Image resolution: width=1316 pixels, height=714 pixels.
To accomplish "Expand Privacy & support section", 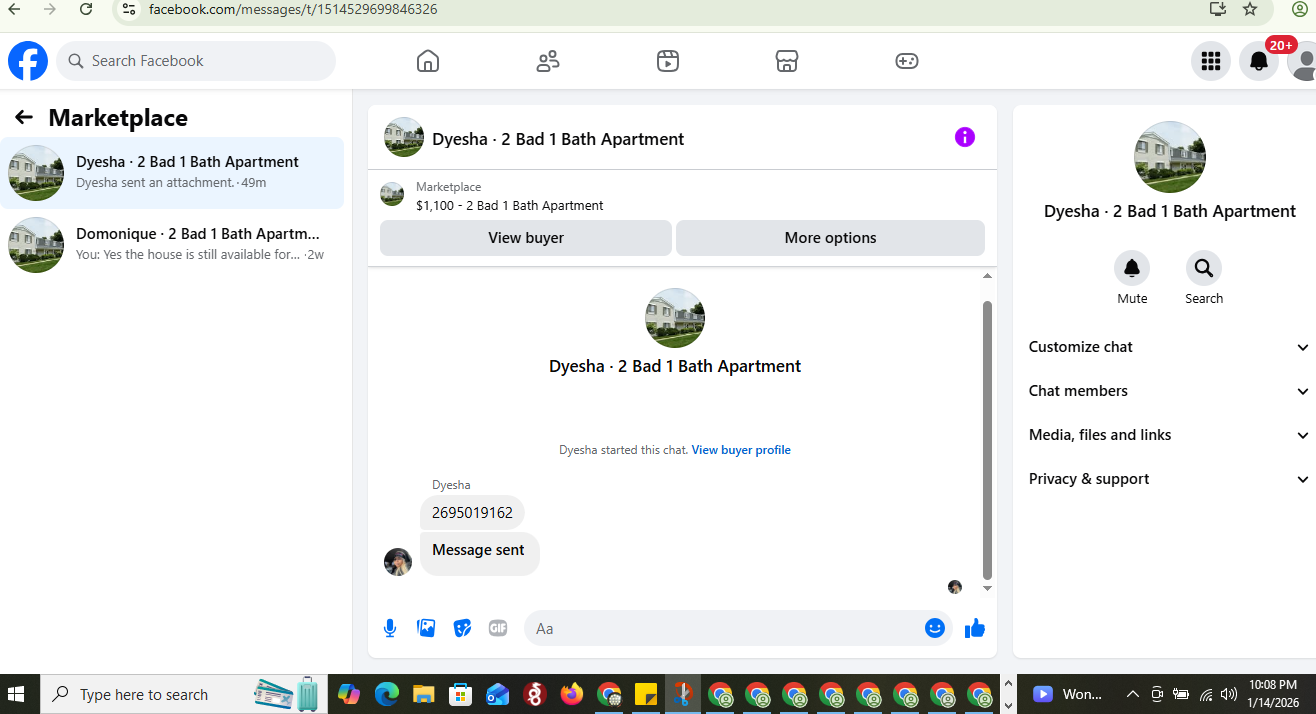I will point(1168,479).
